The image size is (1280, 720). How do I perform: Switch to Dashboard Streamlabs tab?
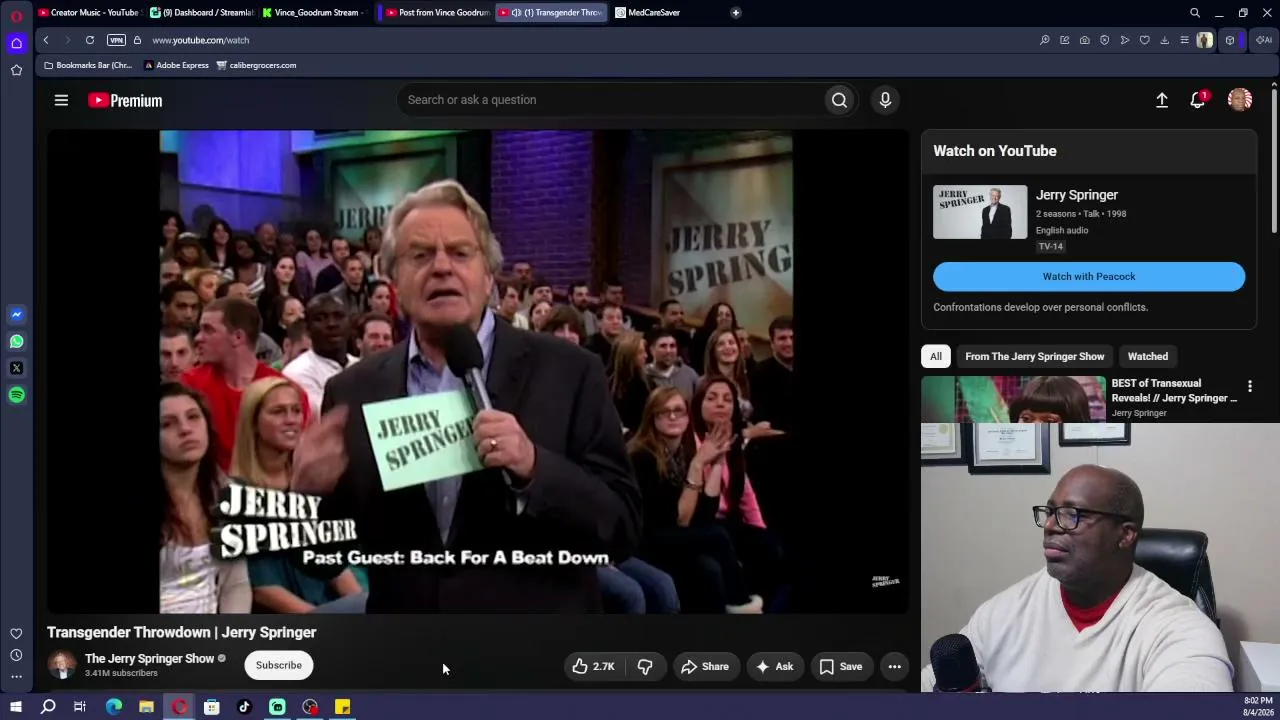click(x=202, y=12)
